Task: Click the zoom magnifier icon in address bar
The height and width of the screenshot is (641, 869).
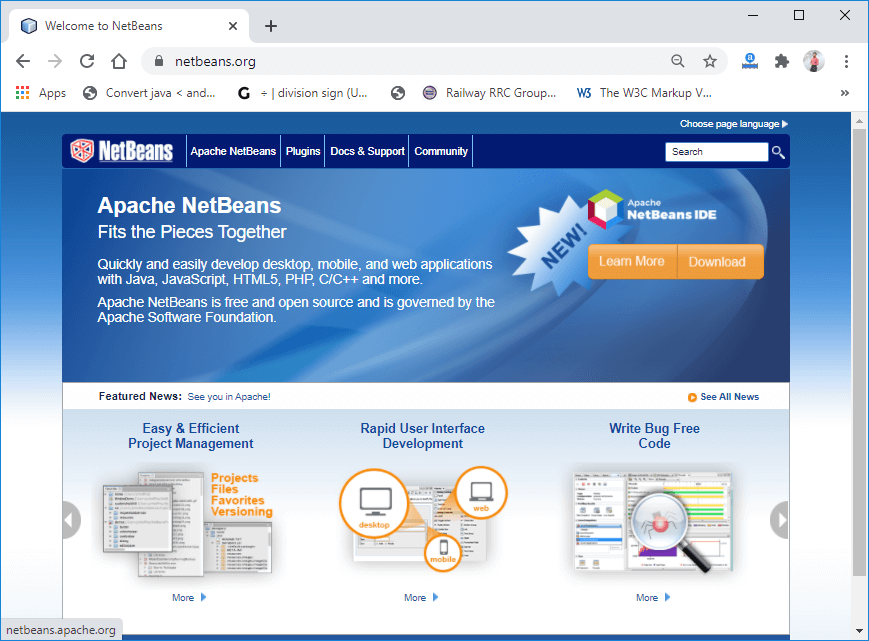Action: tap(677, 61)
